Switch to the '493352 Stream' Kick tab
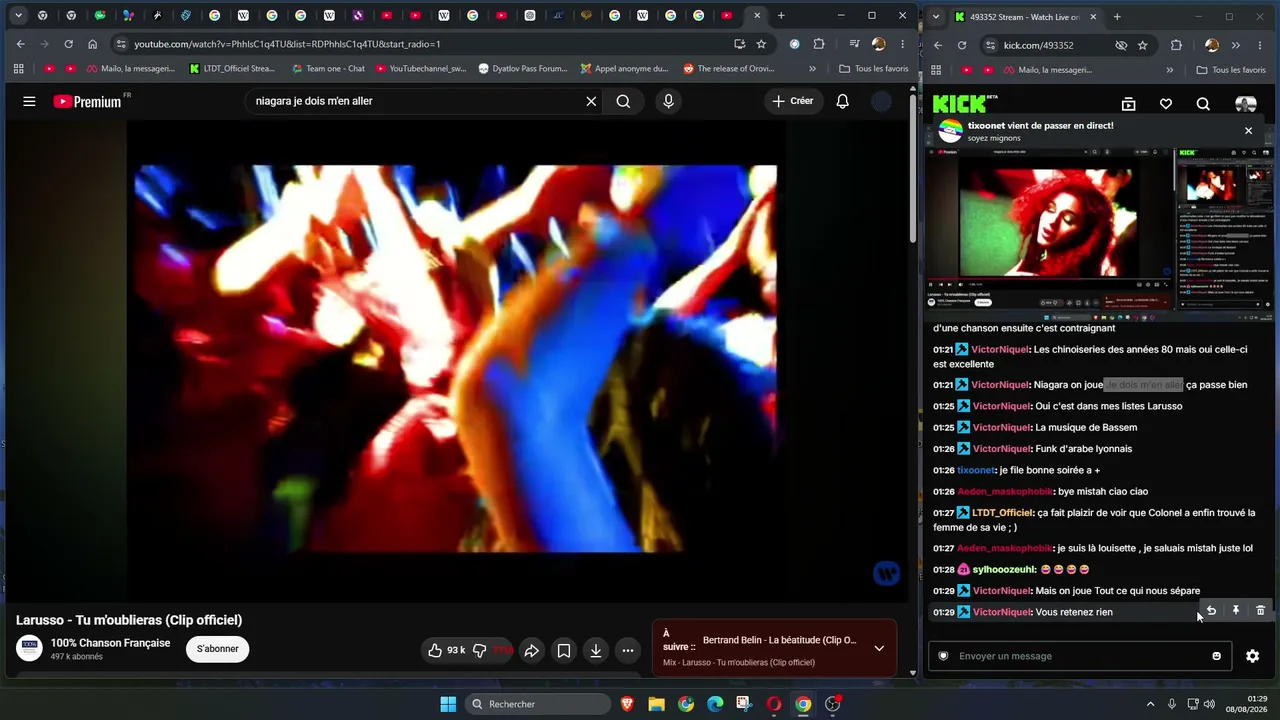This screenshot has height=720, width=1280. coord(1026,17)
